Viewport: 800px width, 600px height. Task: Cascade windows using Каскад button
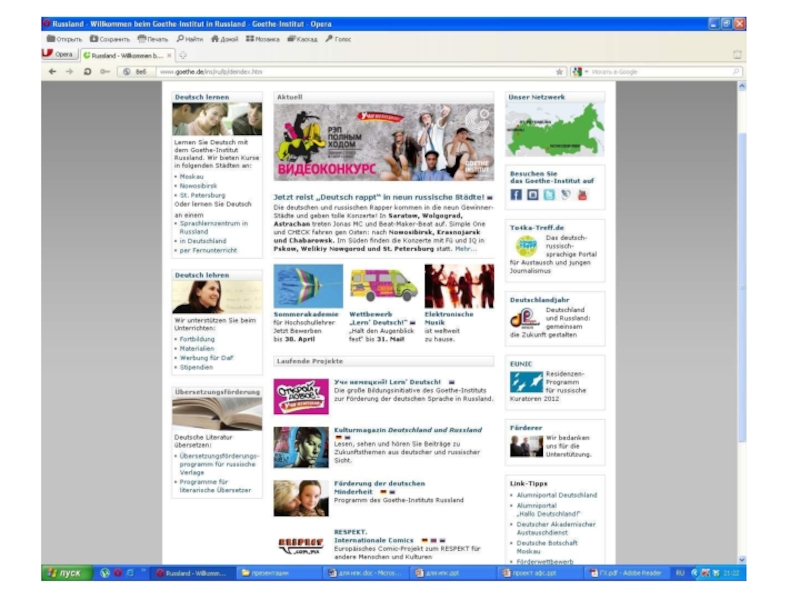coord(302,39)
